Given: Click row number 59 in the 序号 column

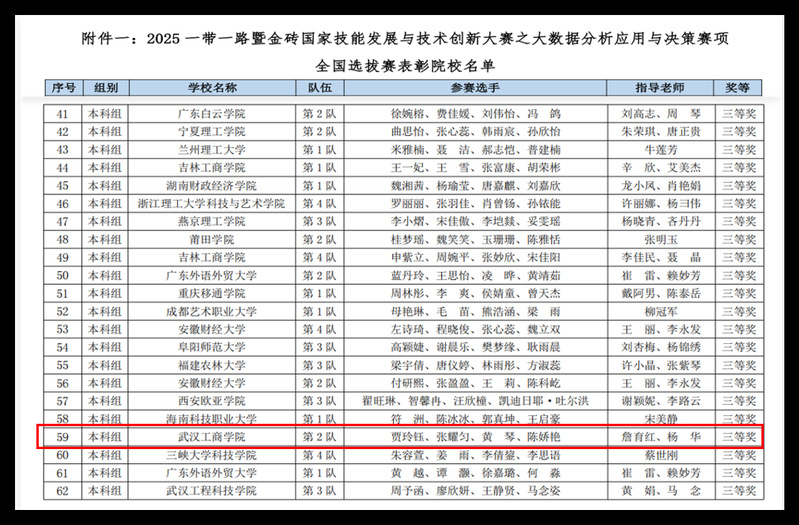Looking at the screenshot, I should (63, 437).
